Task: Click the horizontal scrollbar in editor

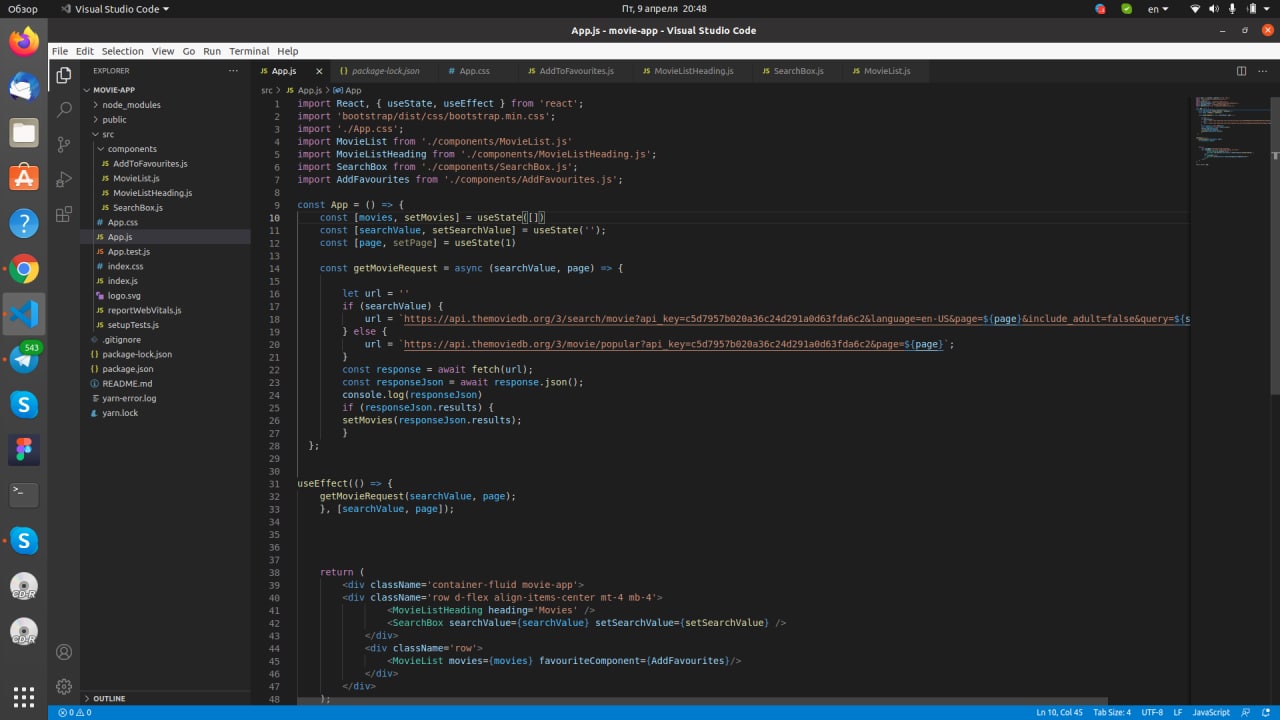Action: pos(700,701)
